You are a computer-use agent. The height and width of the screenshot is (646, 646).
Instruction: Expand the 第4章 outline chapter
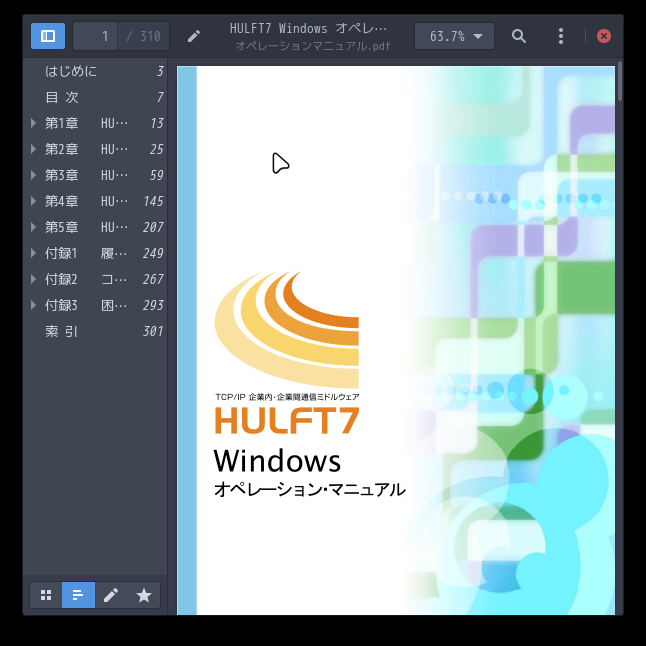click(33, 201)
